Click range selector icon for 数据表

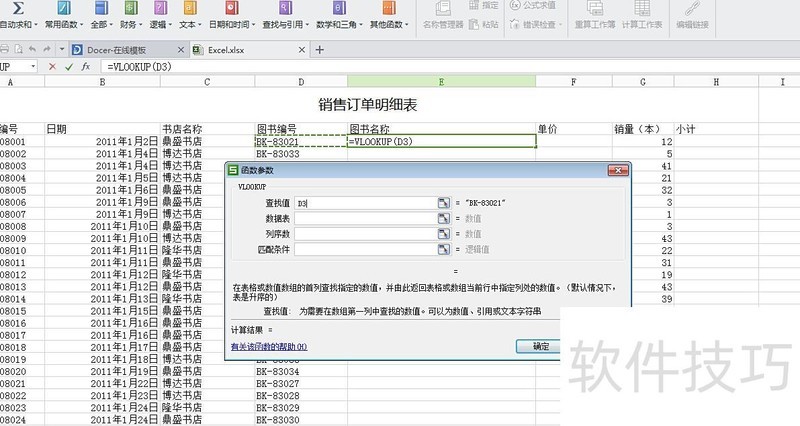tap(444, 218)
